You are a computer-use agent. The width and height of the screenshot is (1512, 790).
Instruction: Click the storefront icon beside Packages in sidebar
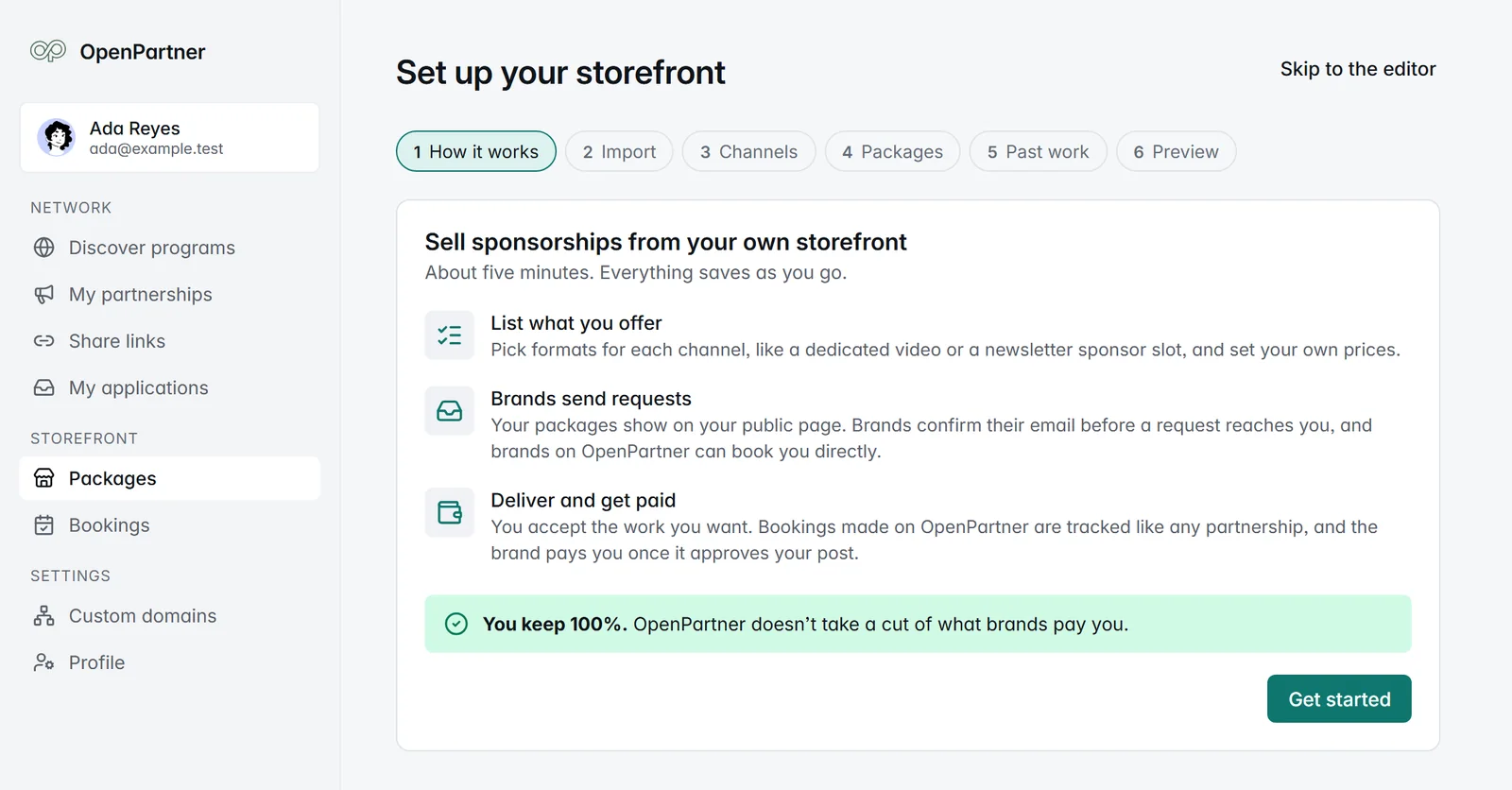coord(44,478)
